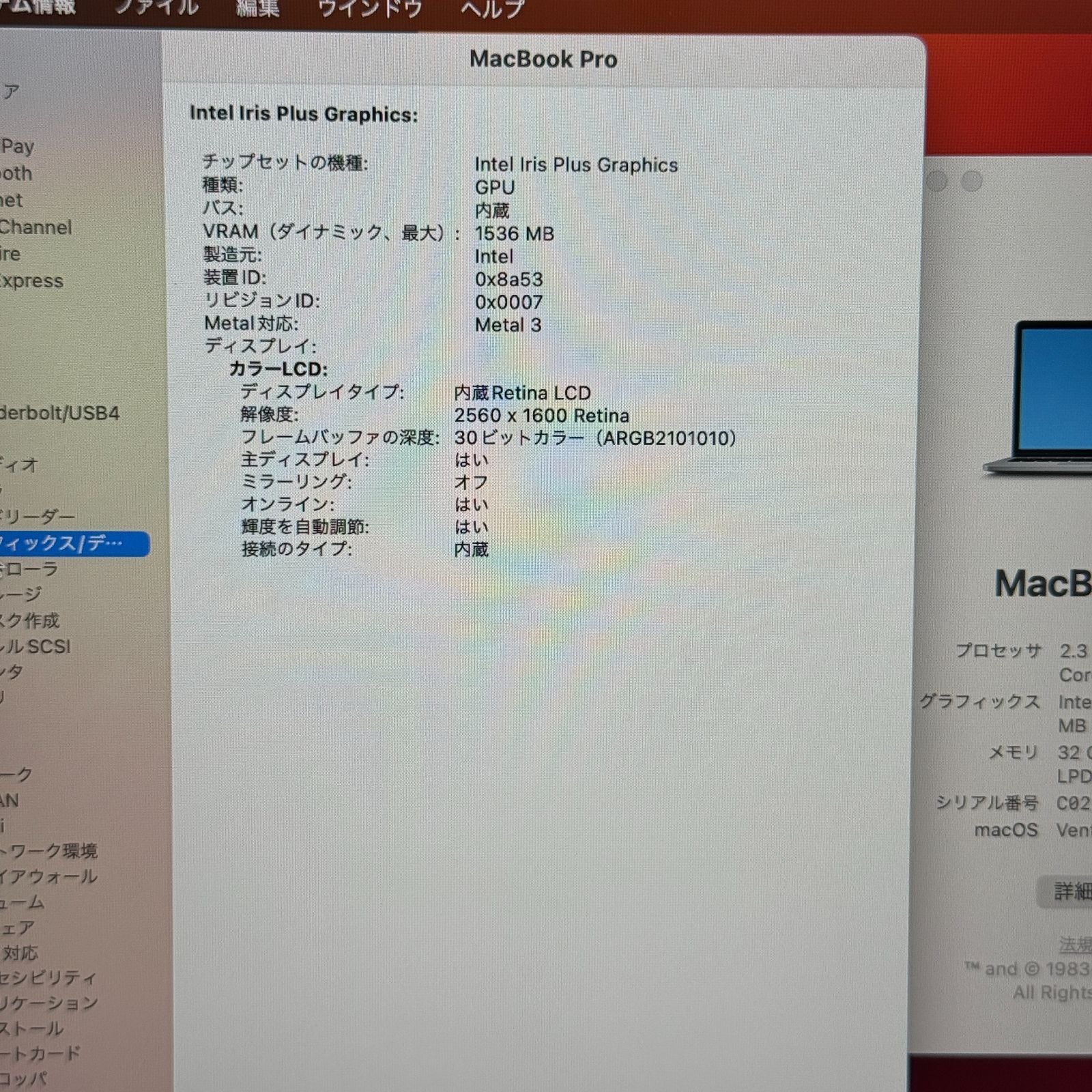Viewport: 1092px width, 1092px height.
Task: Select the sidebar item ending in 'ートカード'
Action: point(40,1054)
